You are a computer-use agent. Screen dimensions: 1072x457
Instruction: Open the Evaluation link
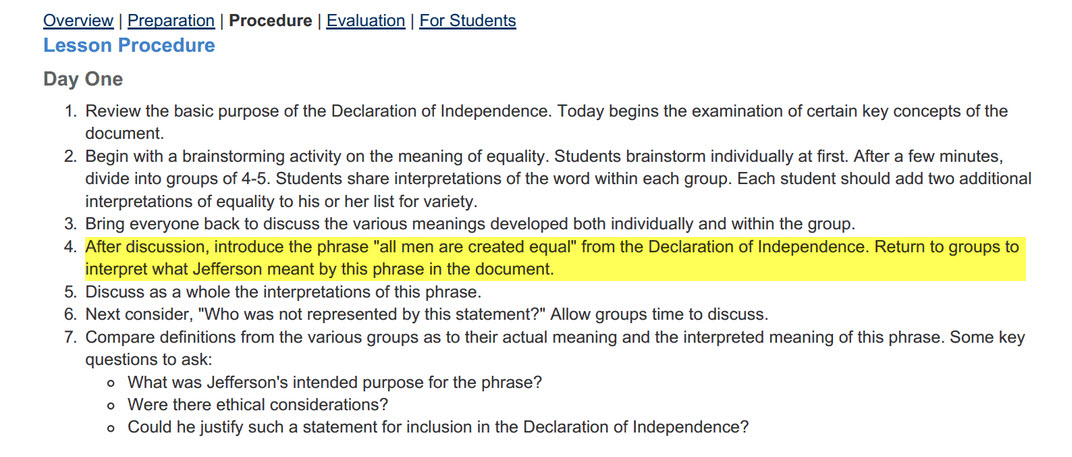click(x=366, y=21)
